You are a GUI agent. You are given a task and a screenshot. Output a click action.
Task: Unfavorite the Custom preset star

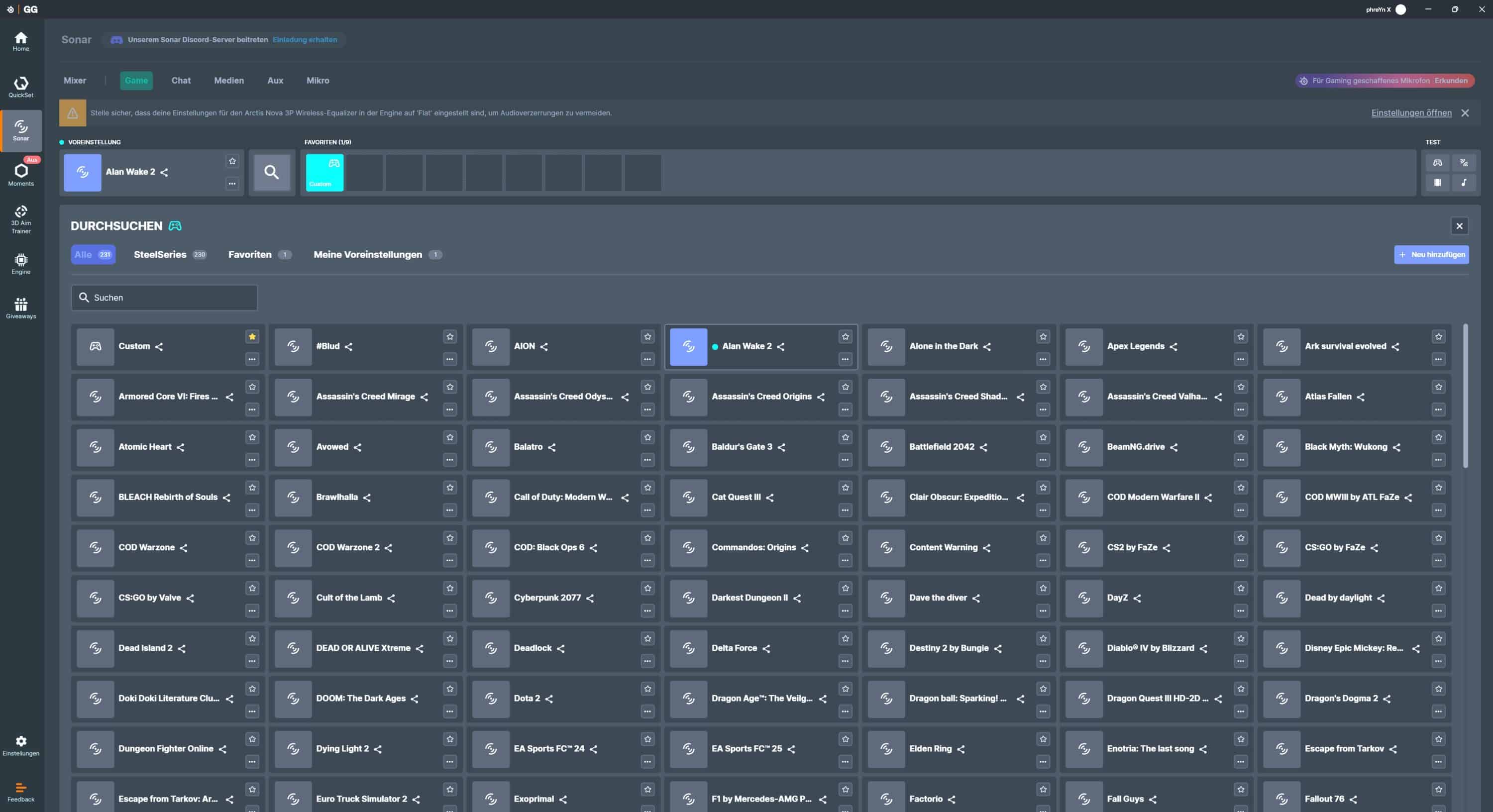[252, 336]
